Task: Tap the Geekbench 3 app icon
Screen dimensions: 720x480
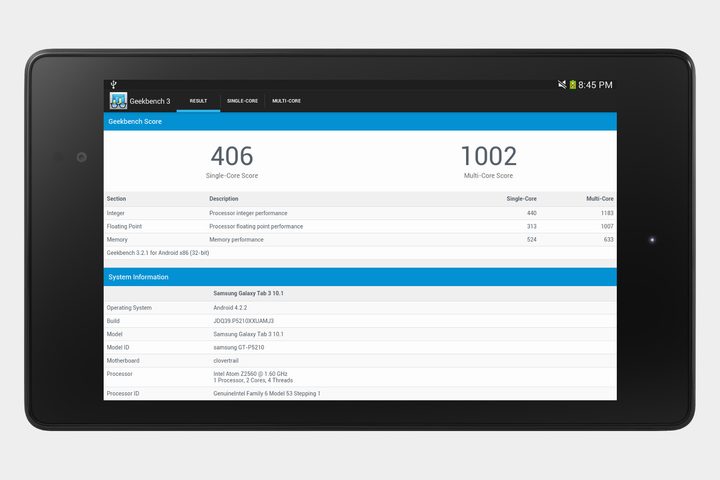Action: pos(118,101)
